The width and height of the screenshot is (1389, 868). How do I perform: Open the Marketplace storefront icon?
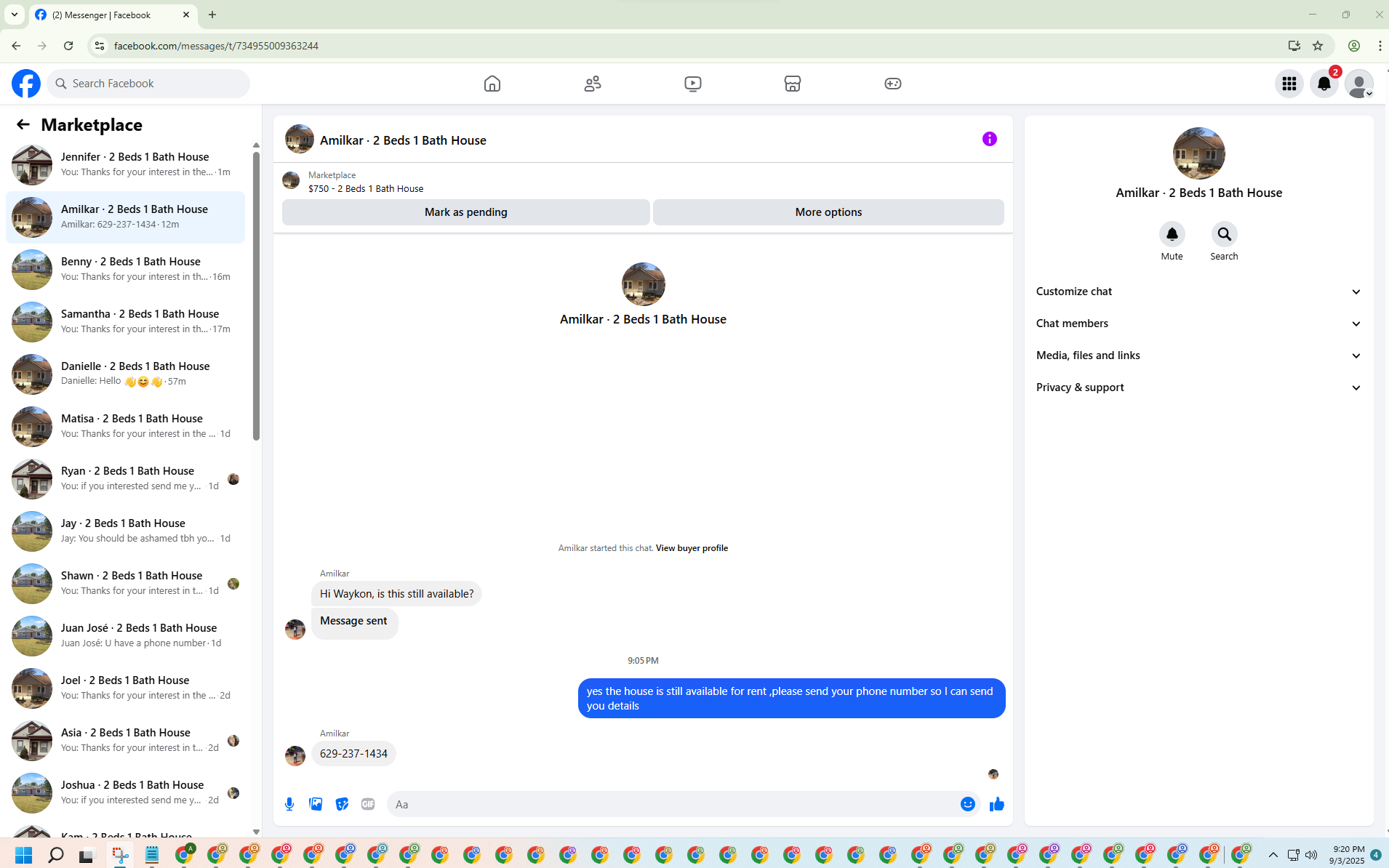(793, 84)
